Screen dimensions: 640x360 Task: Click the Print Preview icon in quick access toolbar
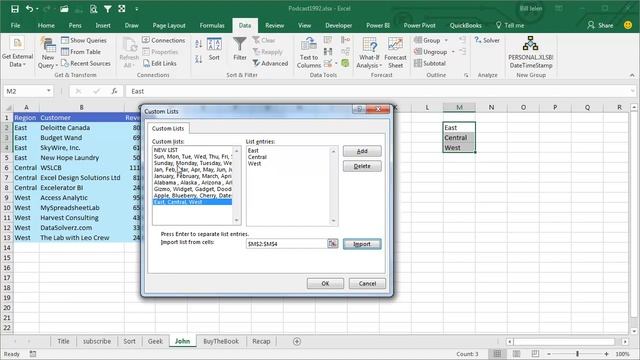coord(93,9)
